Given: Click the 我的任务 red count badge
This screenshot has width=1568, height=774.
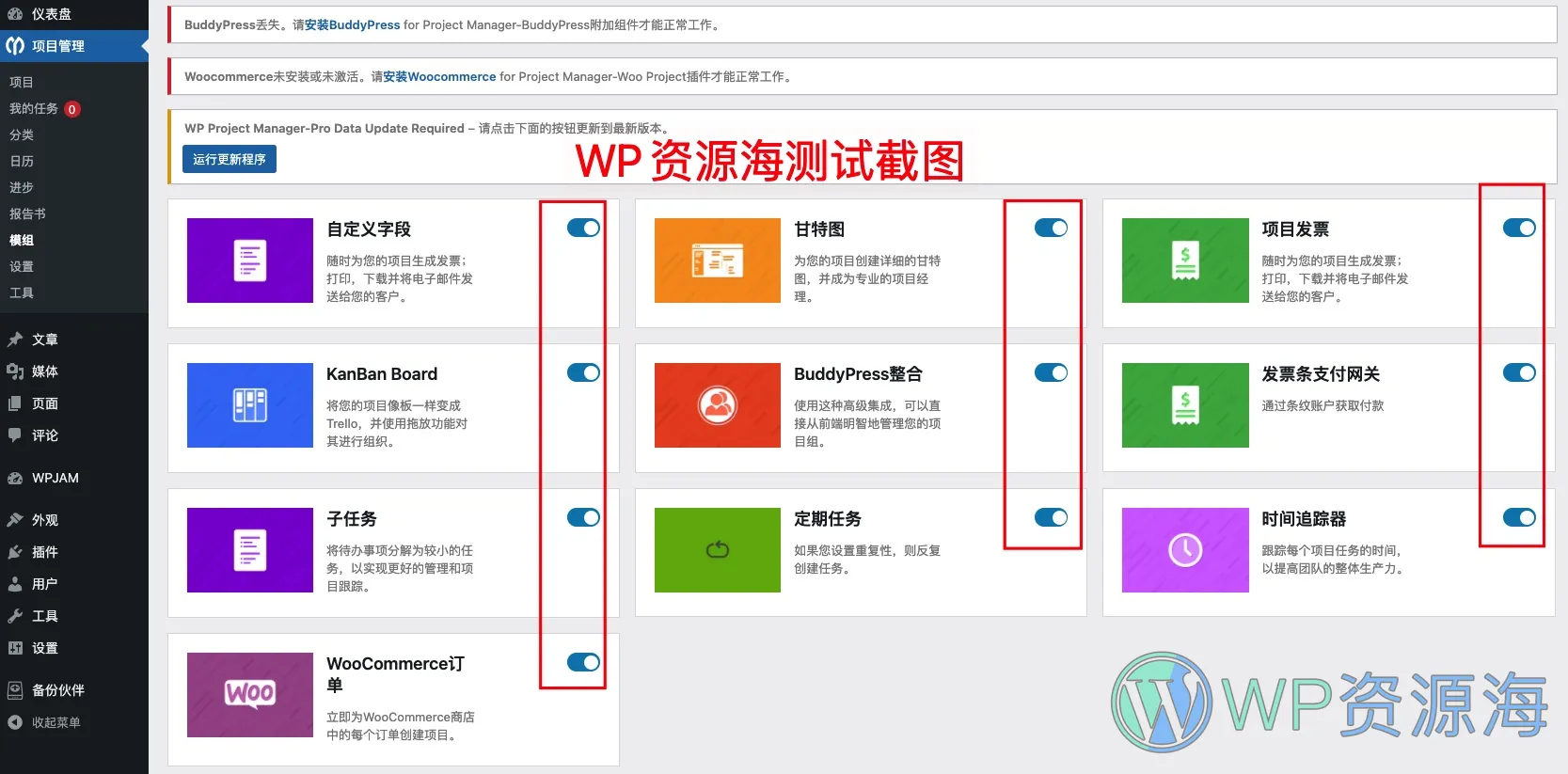Looking at the screenshot, I should 71,109.
